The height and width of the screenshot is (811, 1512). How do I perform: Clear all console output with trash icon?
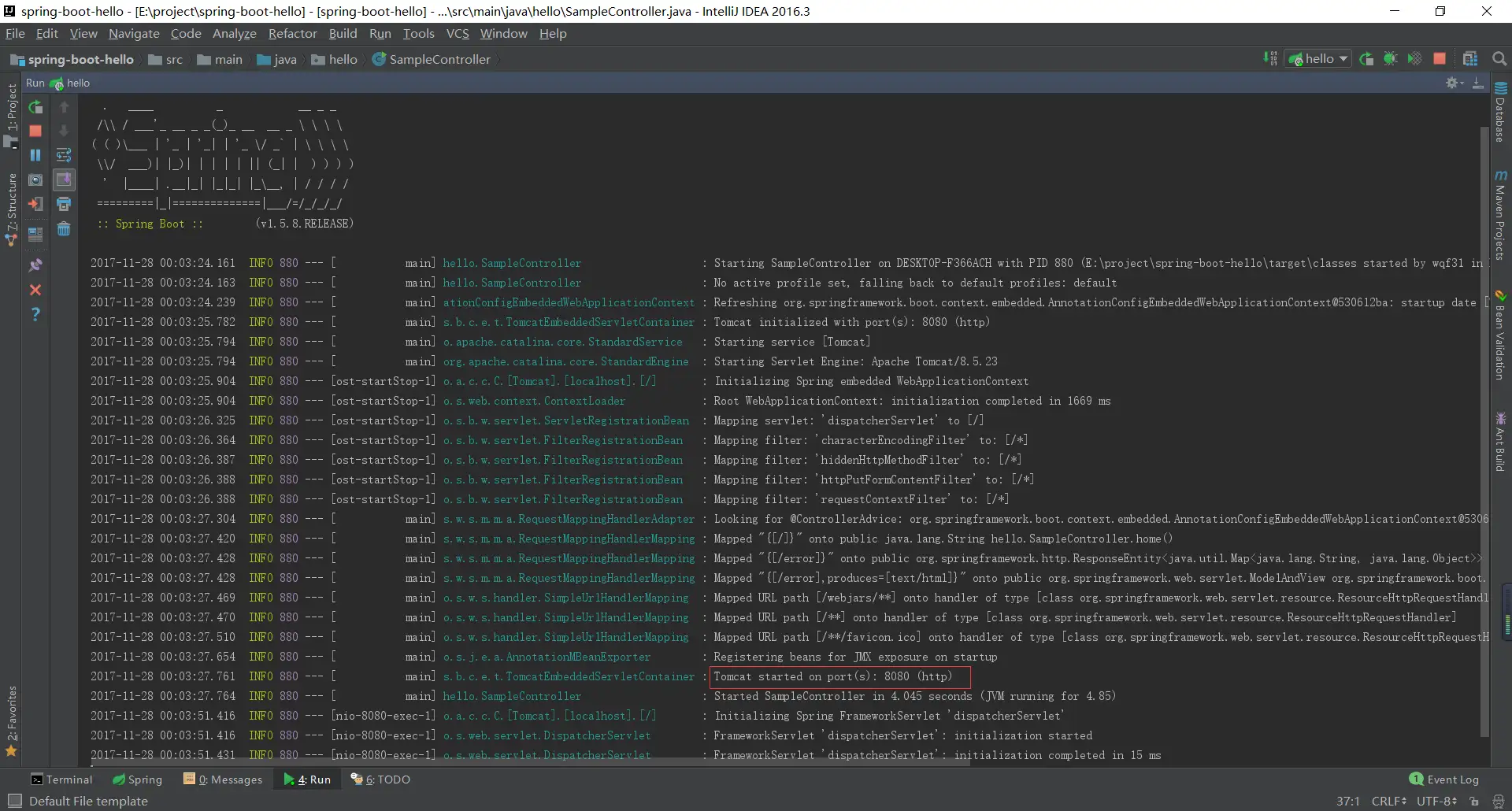pyautogui.click(x=64, y=229)
